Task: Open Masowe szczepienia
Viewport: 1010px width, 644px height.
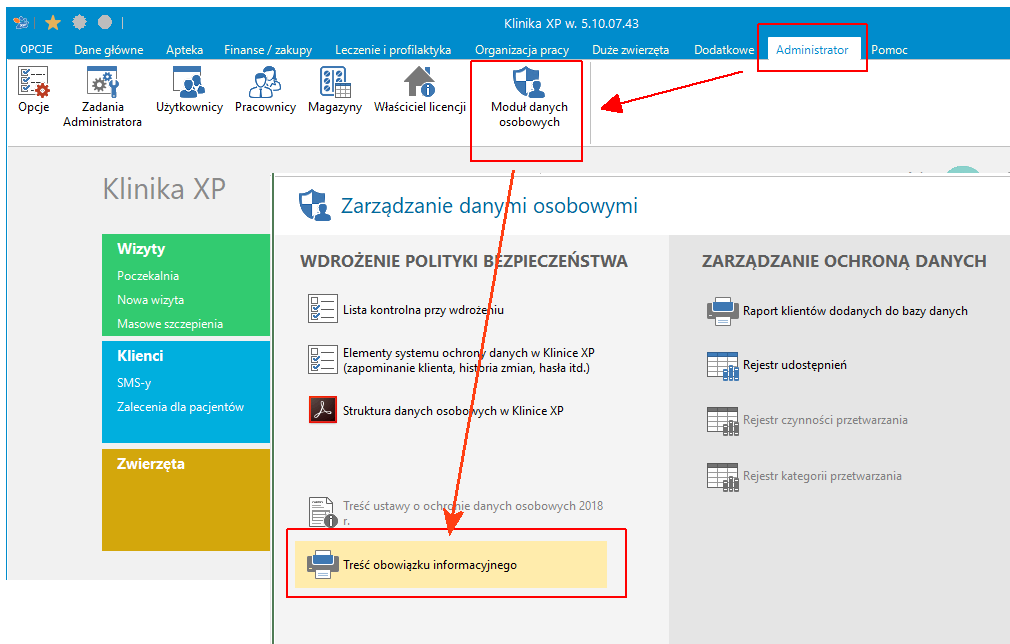Action: pos(169,324)
